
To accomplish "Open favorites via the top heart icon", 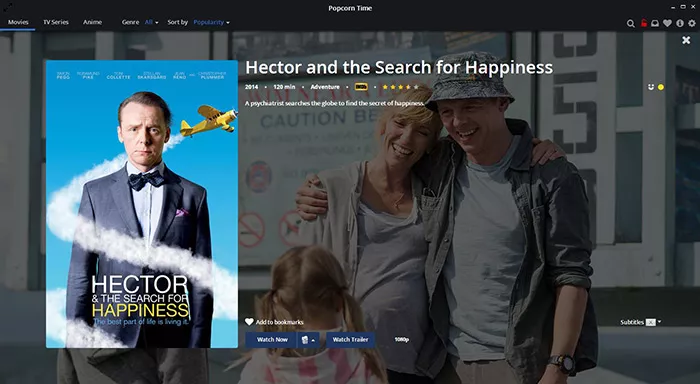I will point(667,23).
